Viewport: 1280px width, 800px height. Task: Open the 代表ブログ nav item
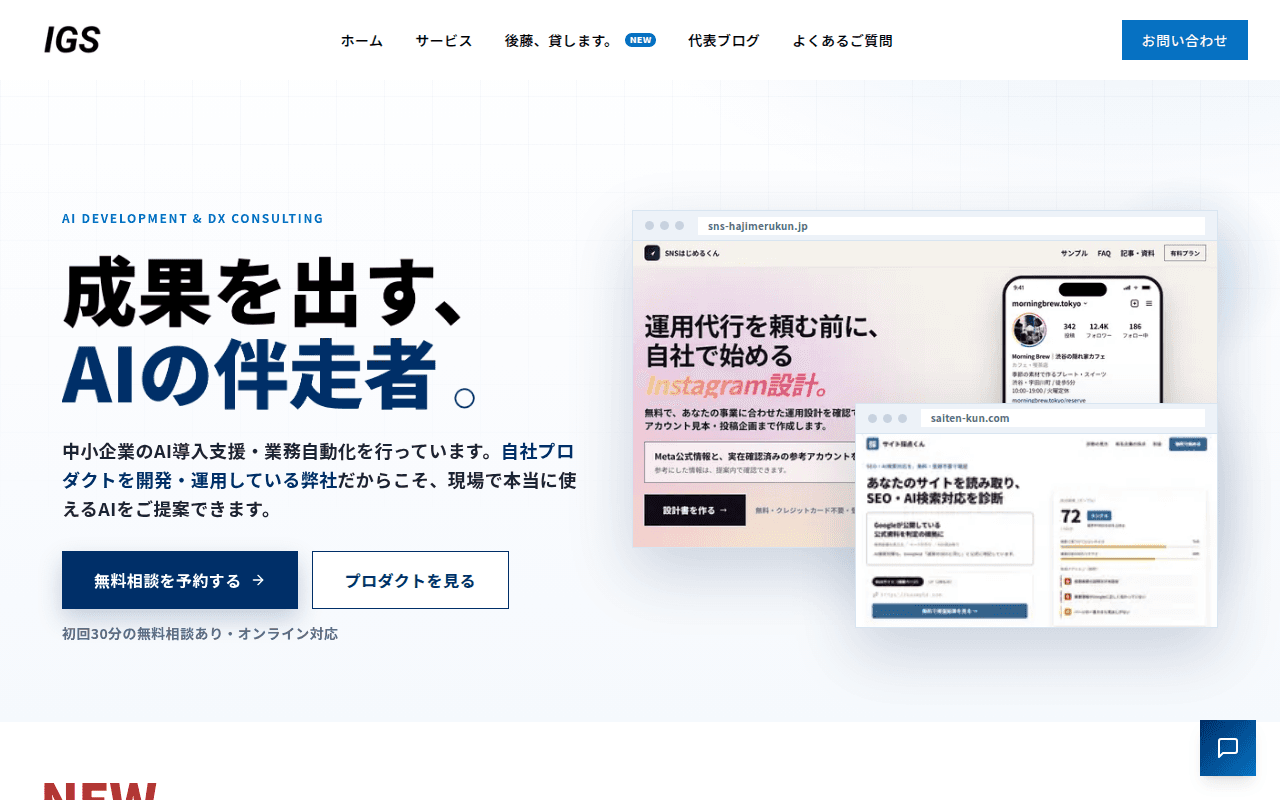[x=724, y=41]
